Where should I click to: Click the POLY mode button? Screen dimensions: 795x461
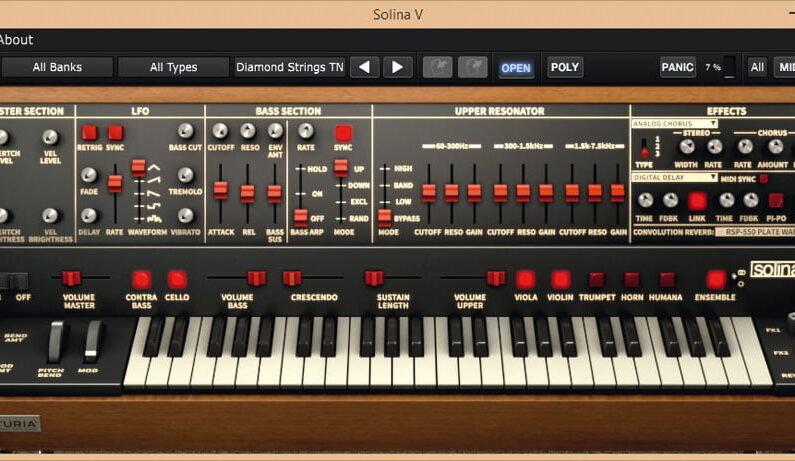point(564,67)
